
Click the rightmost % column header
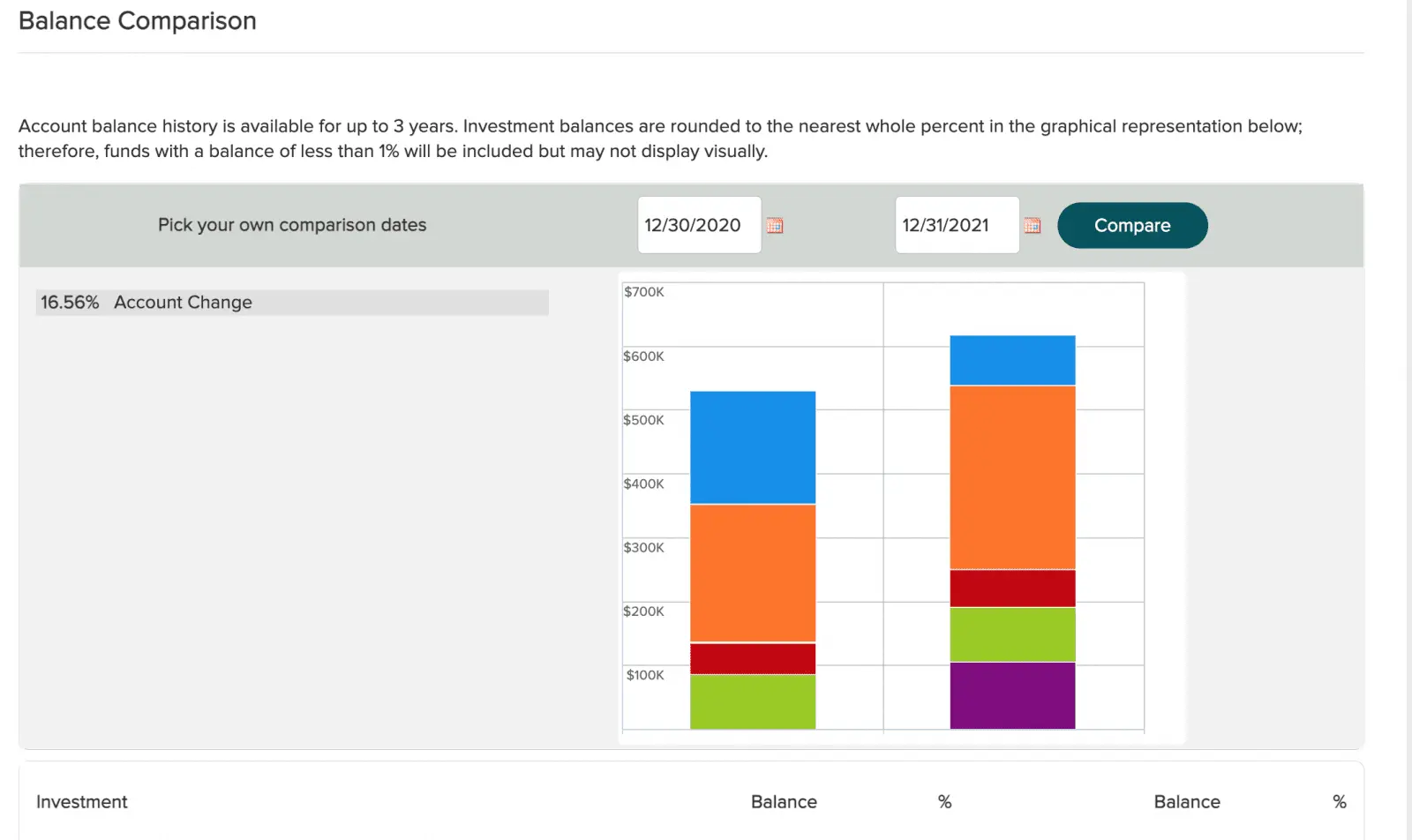[x=1339, y=802]
